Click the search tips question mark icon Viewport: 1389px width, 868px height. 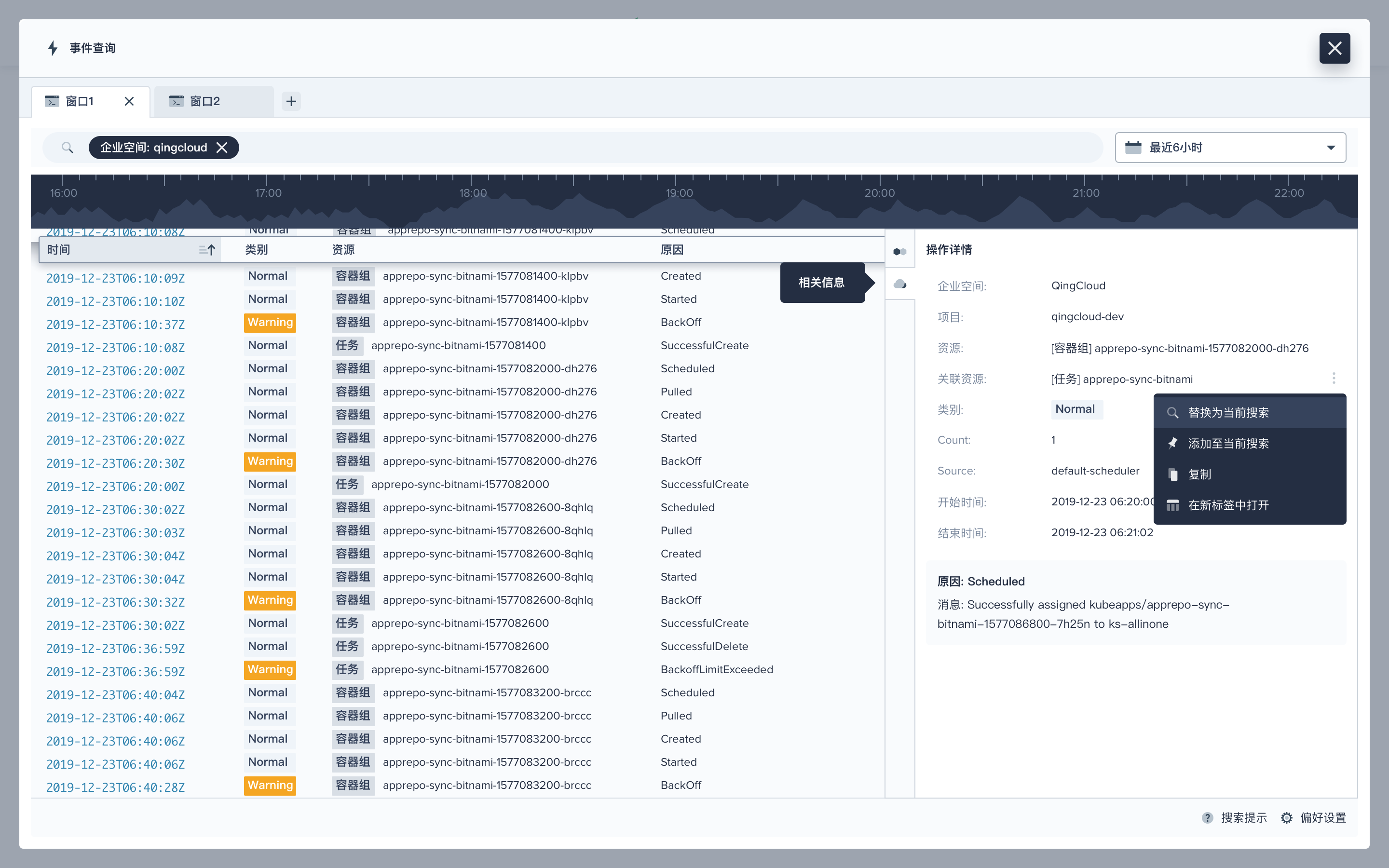point(1208,817)
